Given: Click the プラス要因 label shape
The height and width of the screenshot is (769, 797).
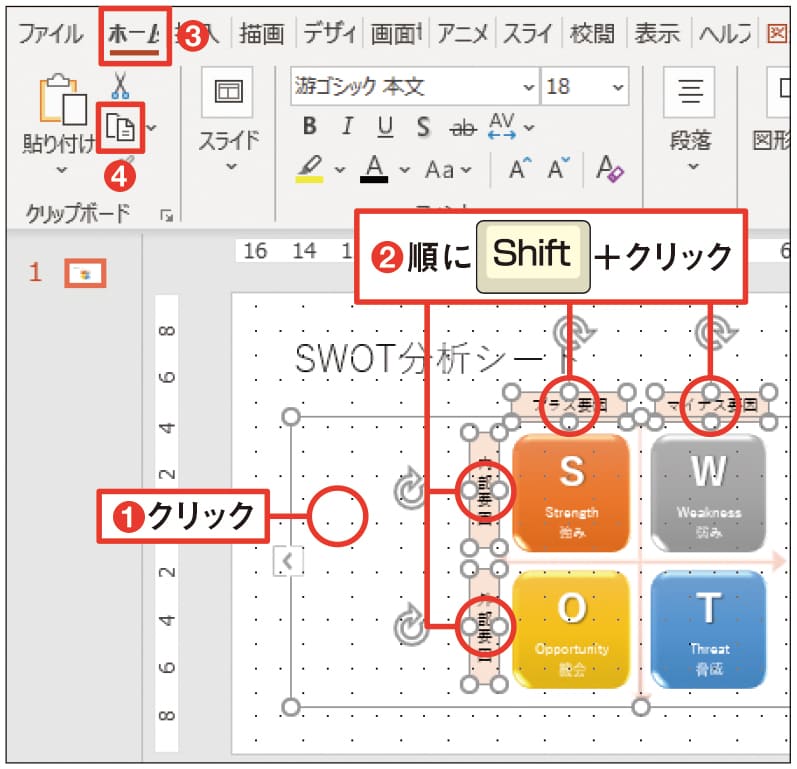Looking at the screenshot, I should tap(569, 406).
